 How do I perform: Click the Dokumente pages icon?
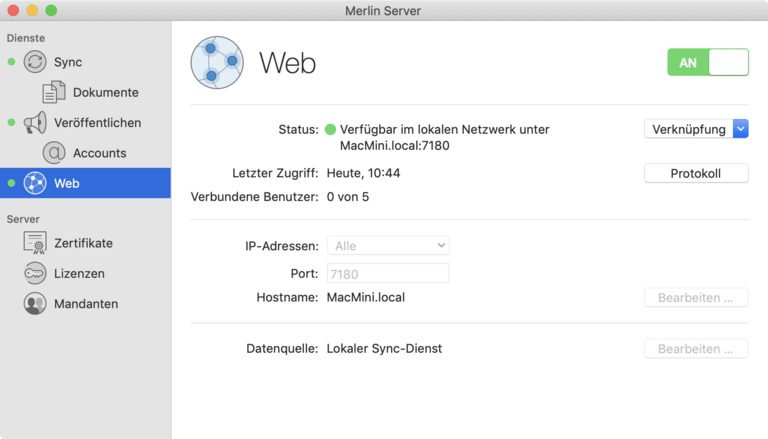[x=54, y=92]
